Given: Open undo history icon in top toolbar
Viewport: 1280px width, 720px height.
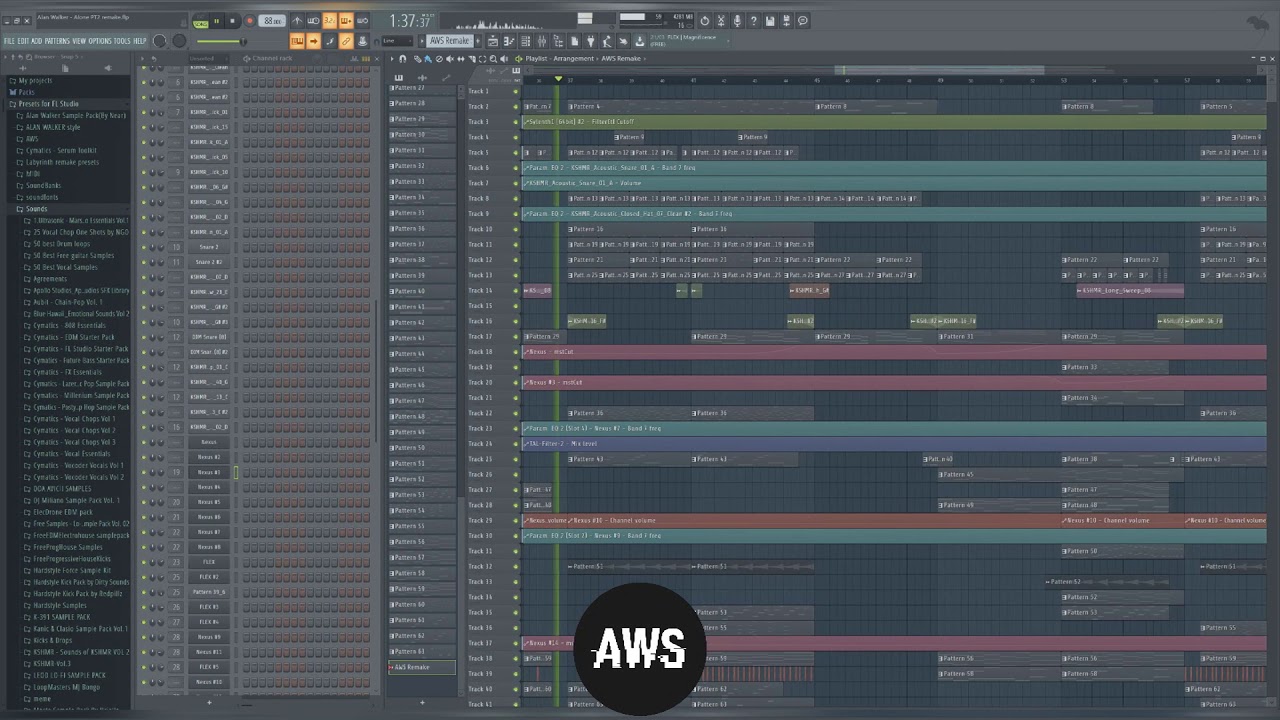Looking at the screenshot, I should [704, 21].
